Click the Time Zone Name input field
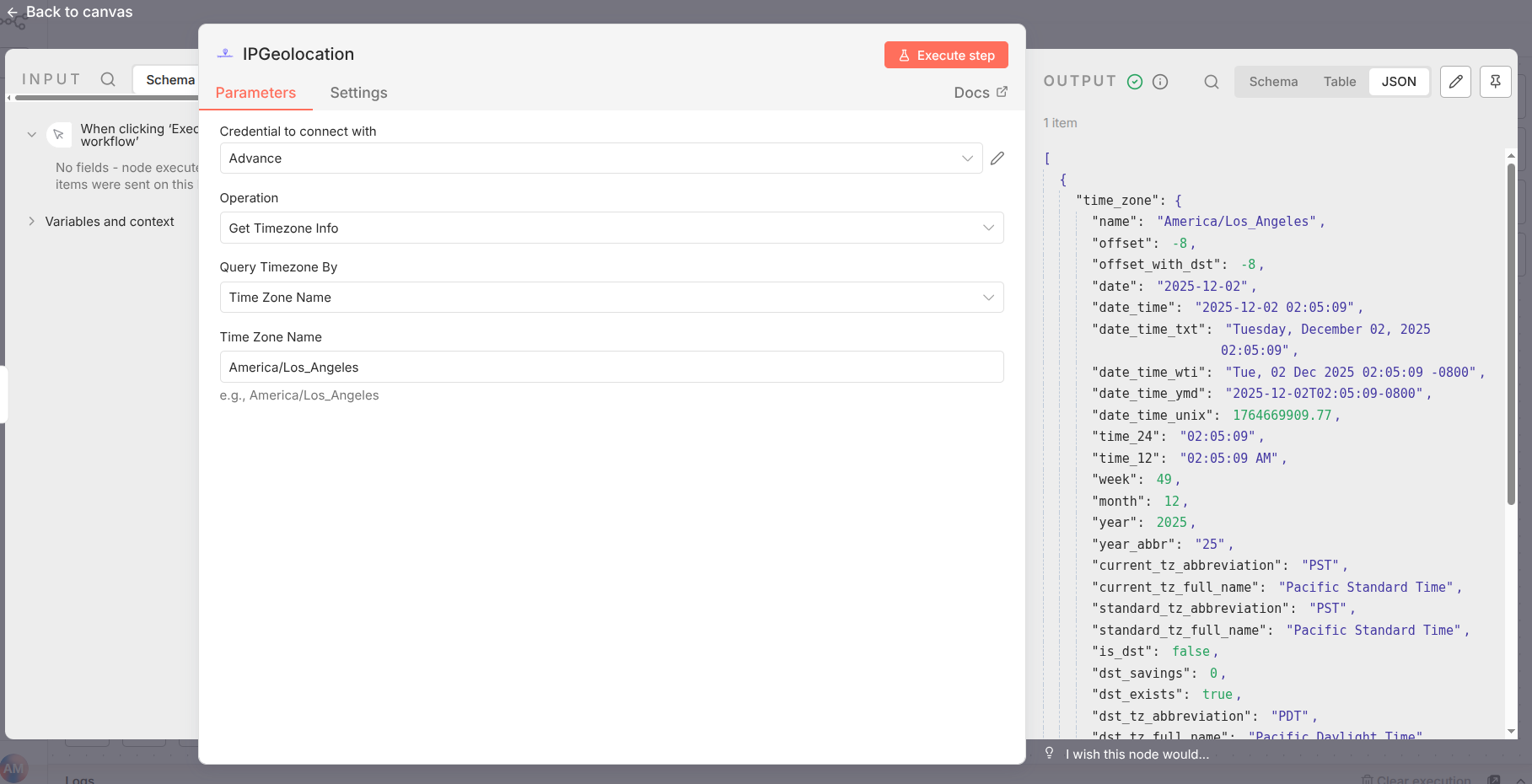This screenshot has height=784, width=1532. pos(610,368)
